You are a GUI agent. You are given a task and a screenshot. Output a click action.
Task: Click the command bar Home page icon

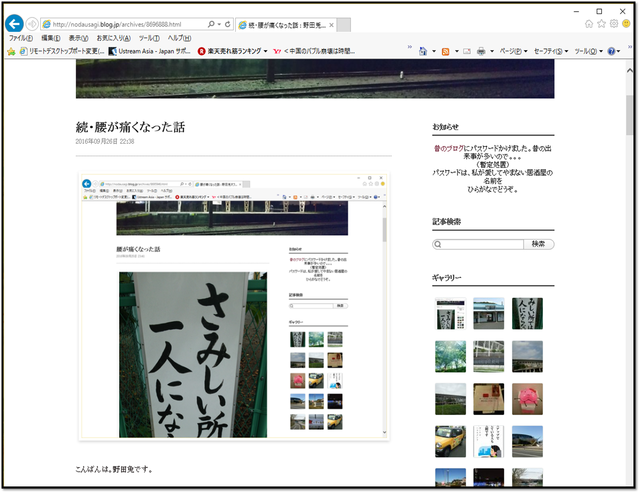point(423,51)
